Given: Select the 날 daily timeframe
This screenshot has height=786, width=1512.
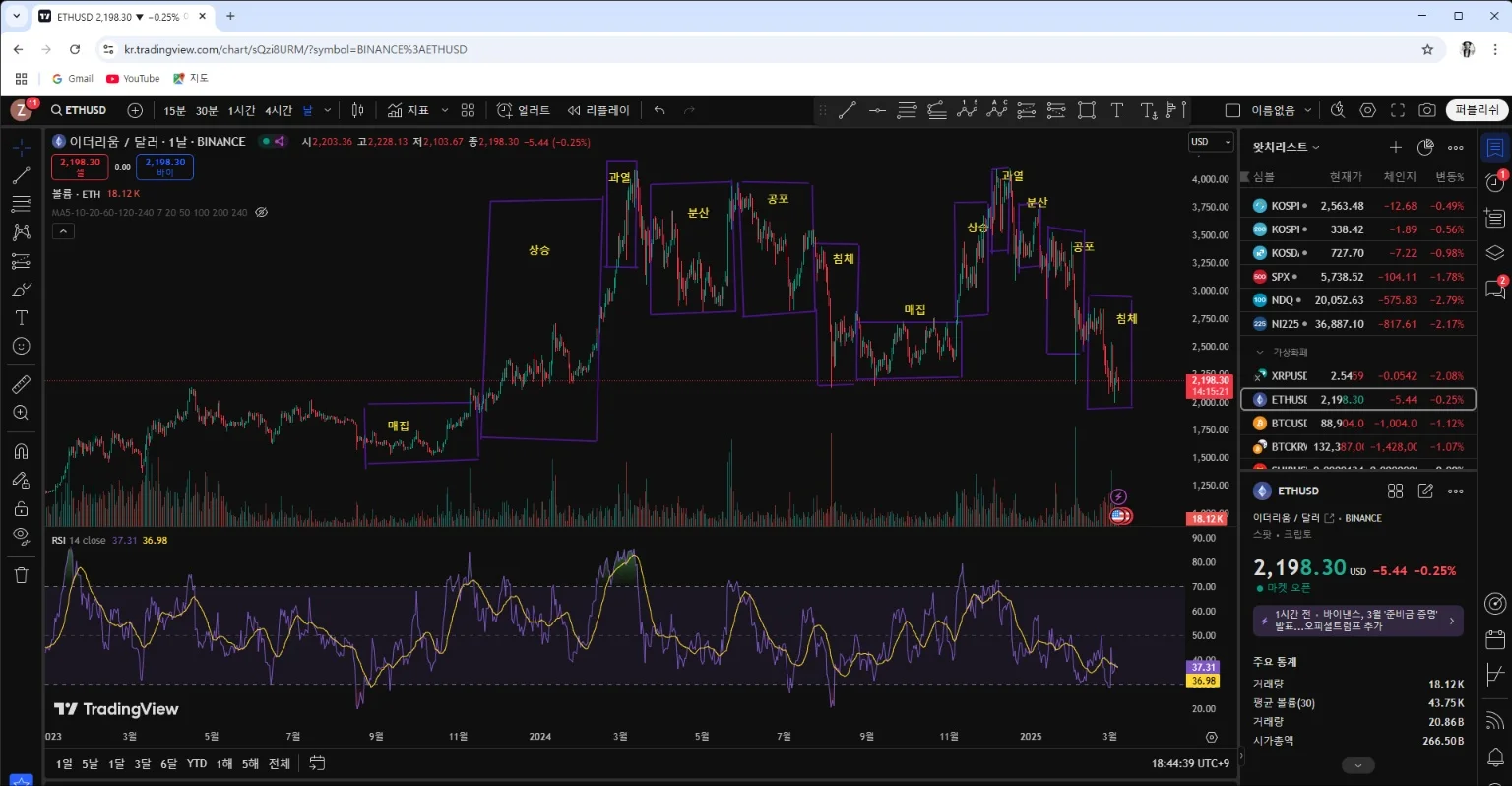Looking at the screenshot, I should 307,110.
